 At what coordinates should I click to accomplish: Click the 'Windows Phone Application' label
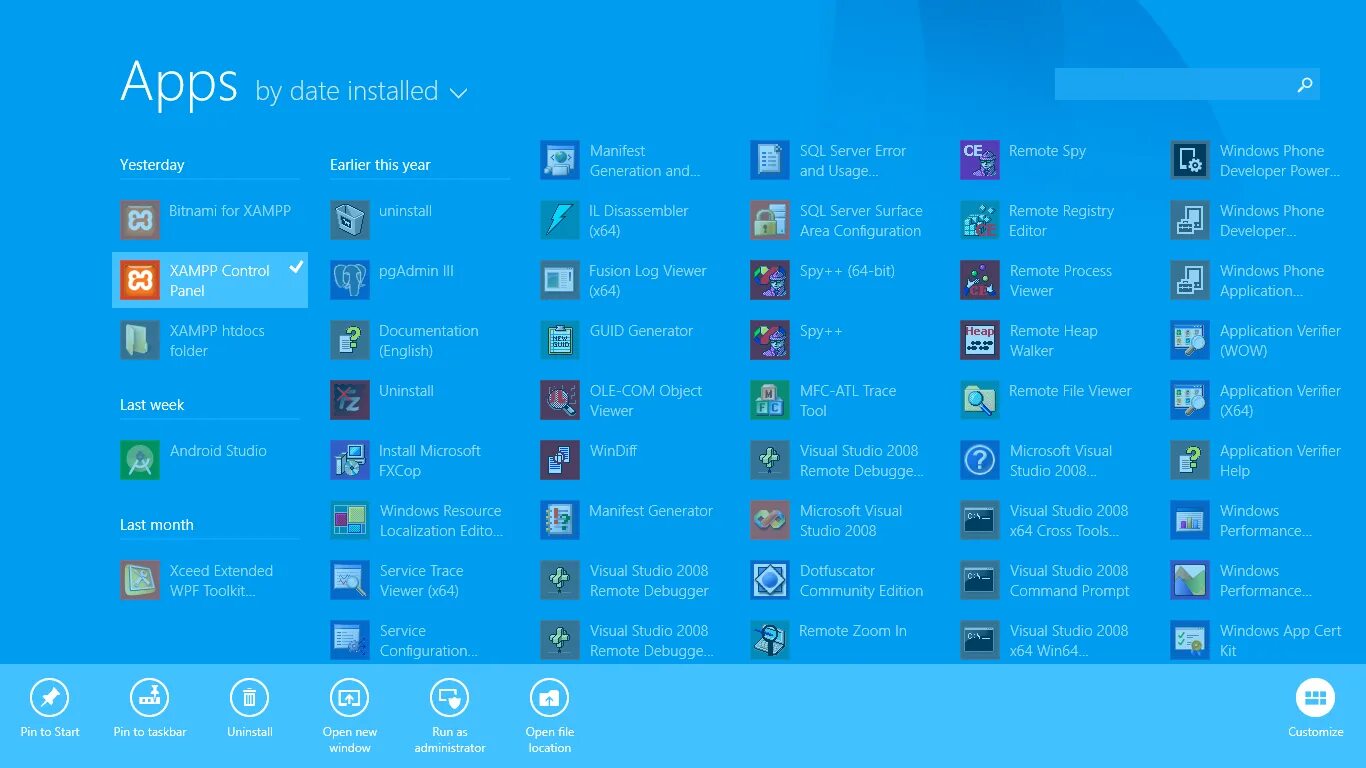(1272, 281)
